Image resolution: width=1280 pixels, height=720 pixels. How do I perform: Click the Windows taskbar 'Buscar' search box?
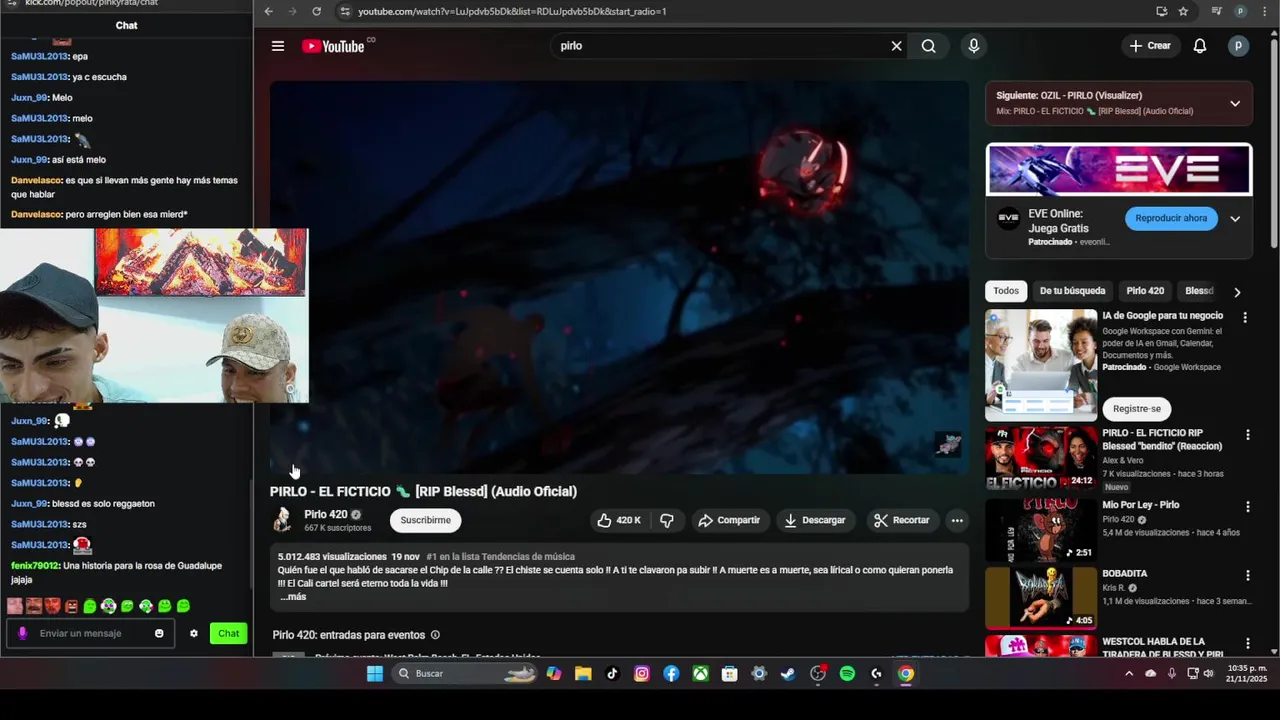click(465, 674)
